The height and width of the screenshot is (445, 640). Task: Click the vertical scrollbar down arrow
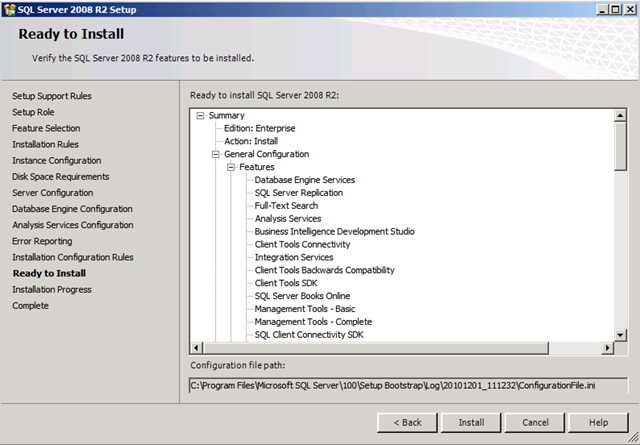coord(620,335)
